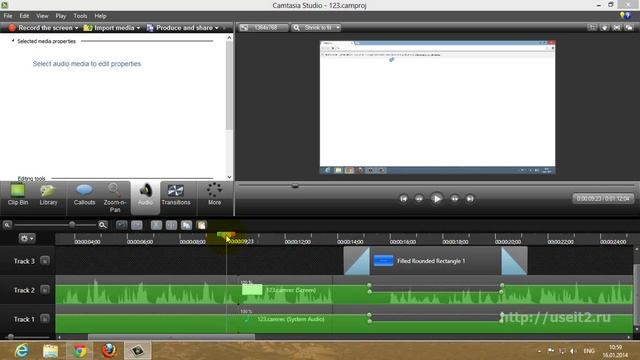
Task: Click the pan hand icon above preview
Action: [x=604, y=27]
